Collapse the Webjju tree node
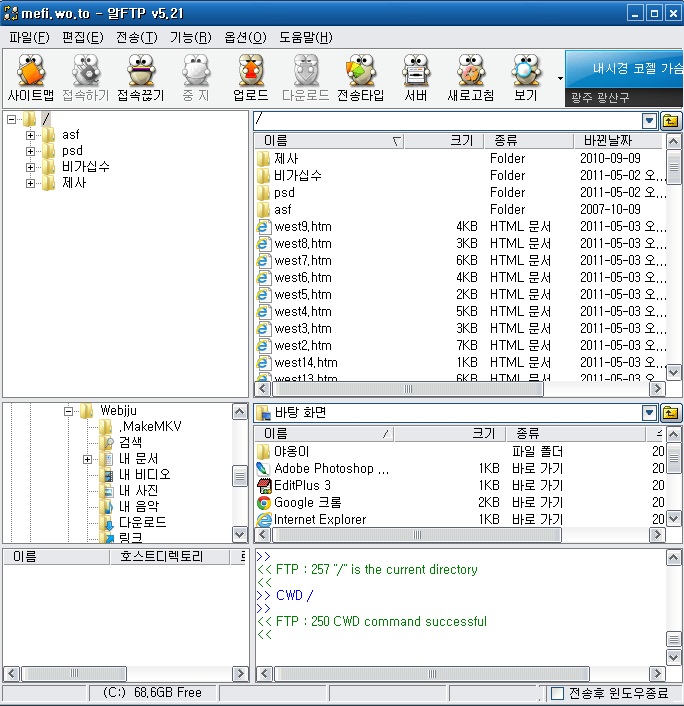Viewport: 684px width, 706px height. point(69,411)
